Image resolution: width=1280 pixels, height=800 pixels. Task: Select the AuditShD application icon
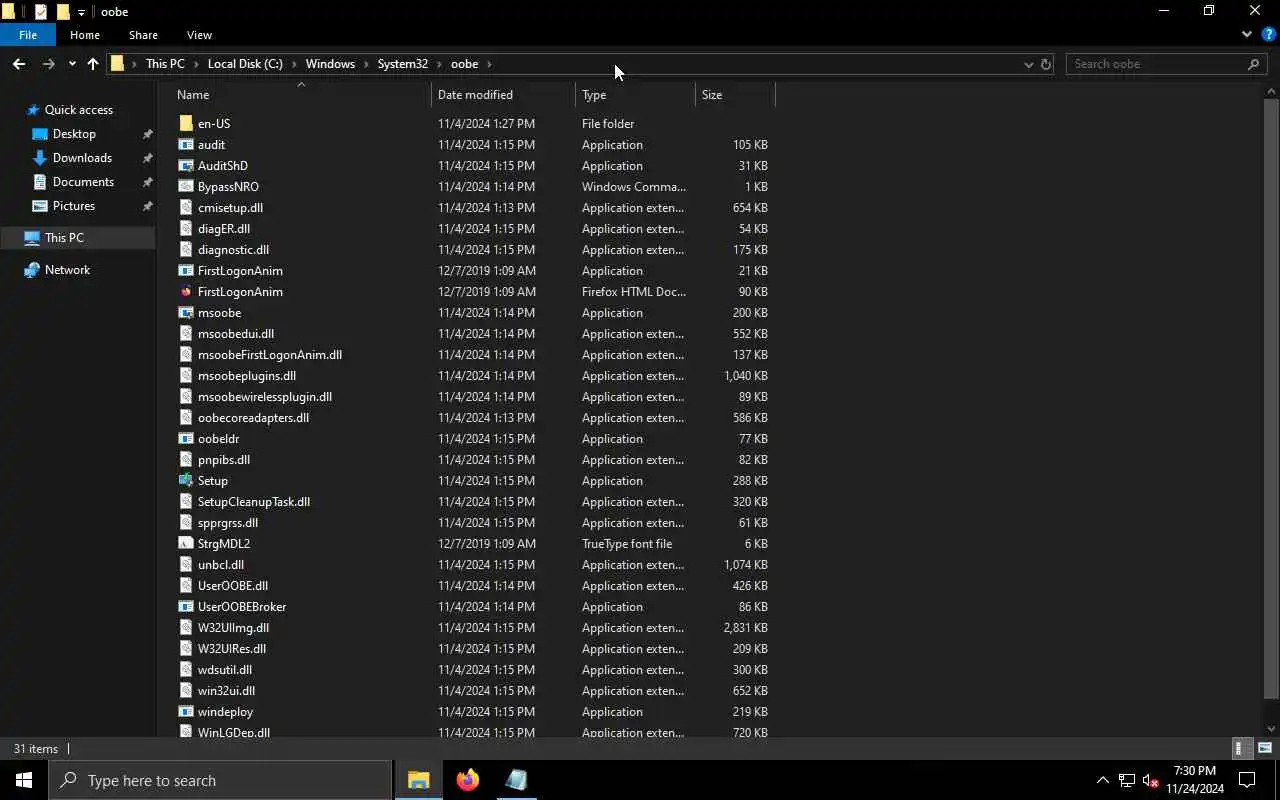186,166
